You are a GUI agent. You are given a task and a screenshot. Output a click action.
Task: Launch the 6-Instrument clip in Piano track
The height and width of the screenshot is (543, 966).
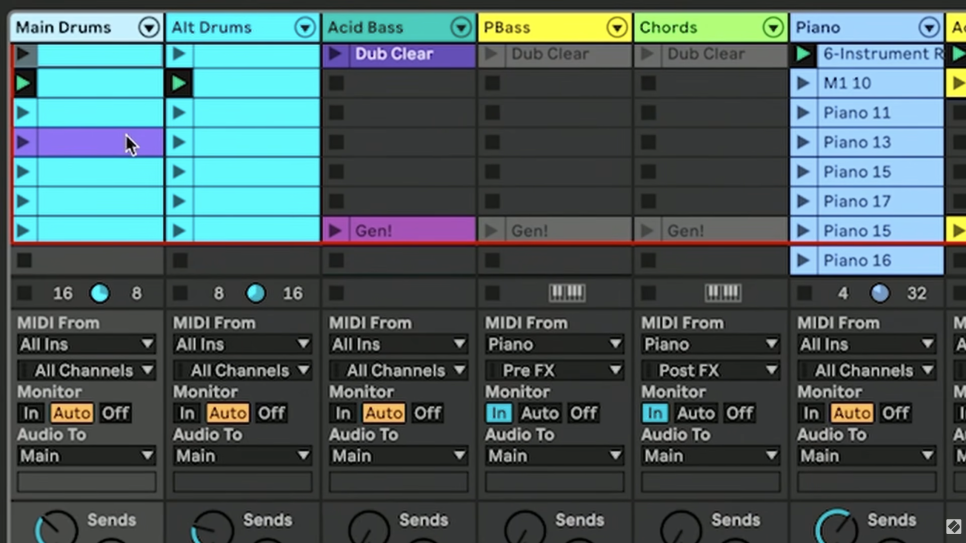[x=803, y=54]
